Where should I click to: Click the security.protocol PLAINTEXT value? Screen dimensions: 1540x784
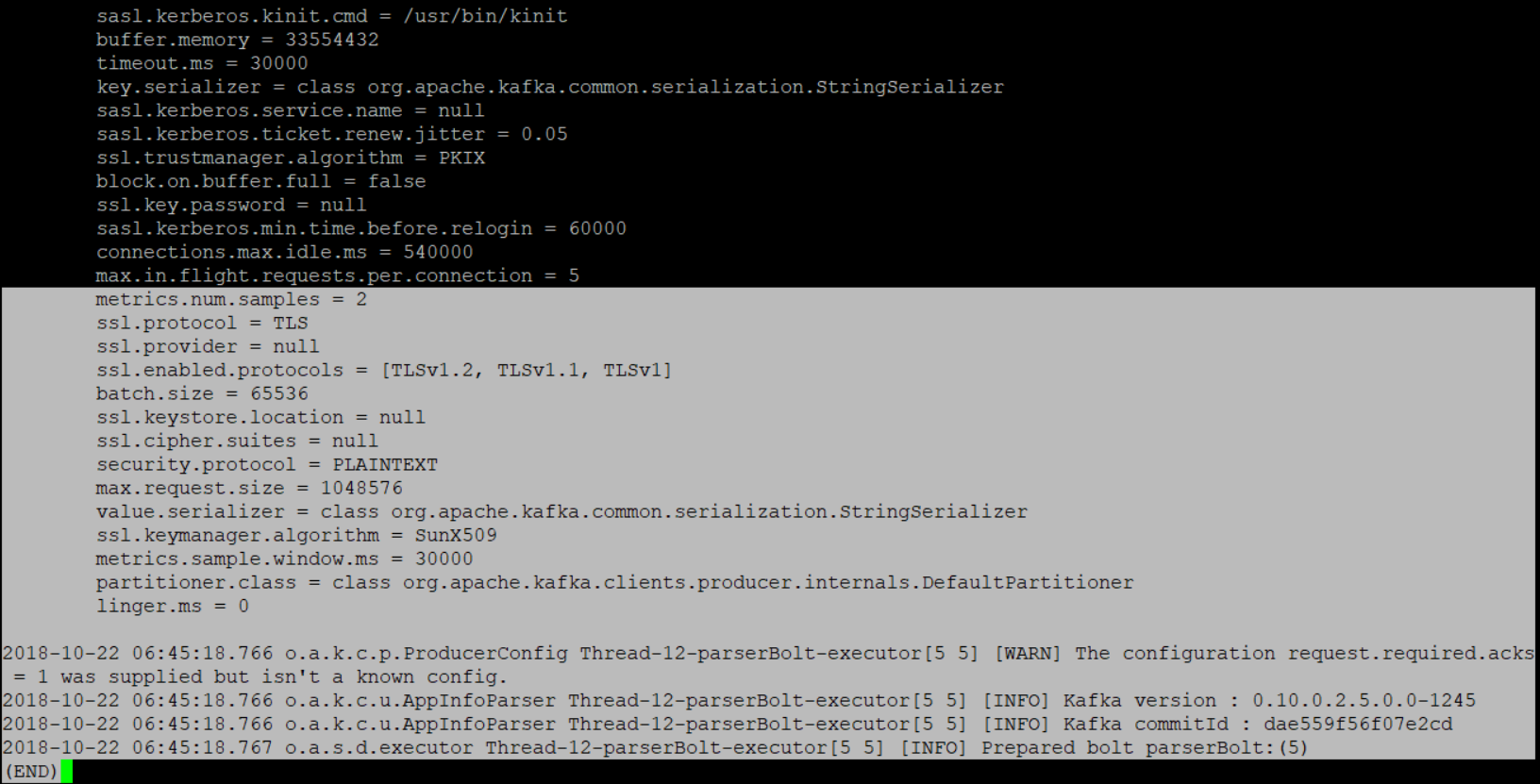[x=385, y=464]
